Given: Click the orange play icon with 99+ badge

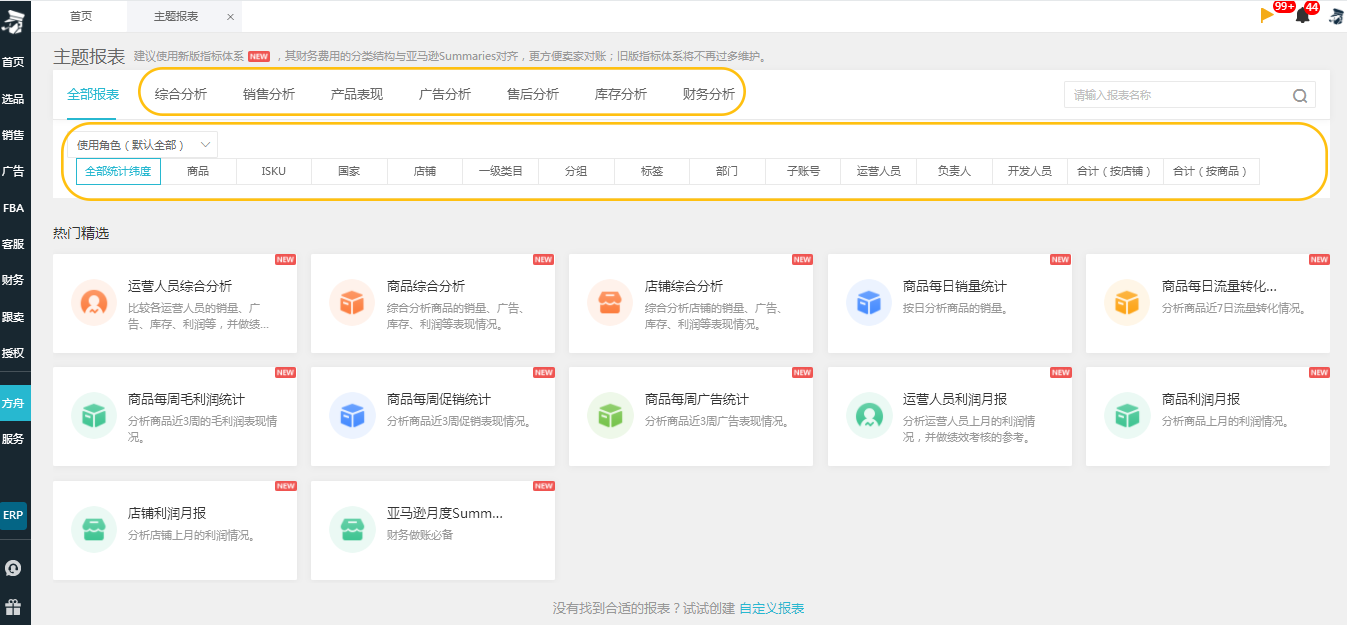Looking at the screenshot, I should [1268, 15].
